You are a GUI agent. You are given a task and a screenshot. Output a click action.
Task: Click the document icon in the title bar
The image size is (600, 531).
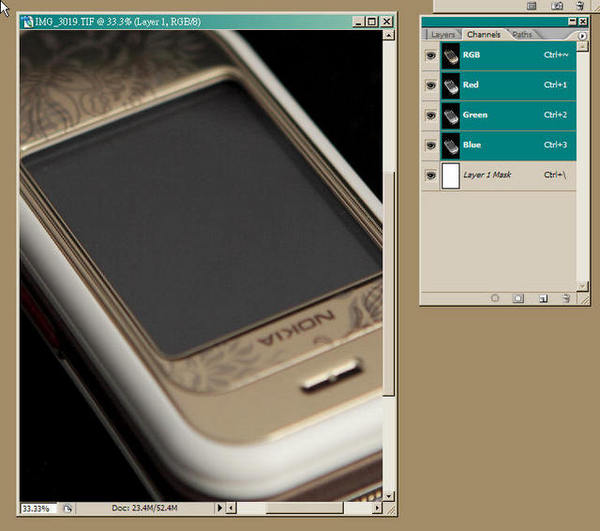27,21
